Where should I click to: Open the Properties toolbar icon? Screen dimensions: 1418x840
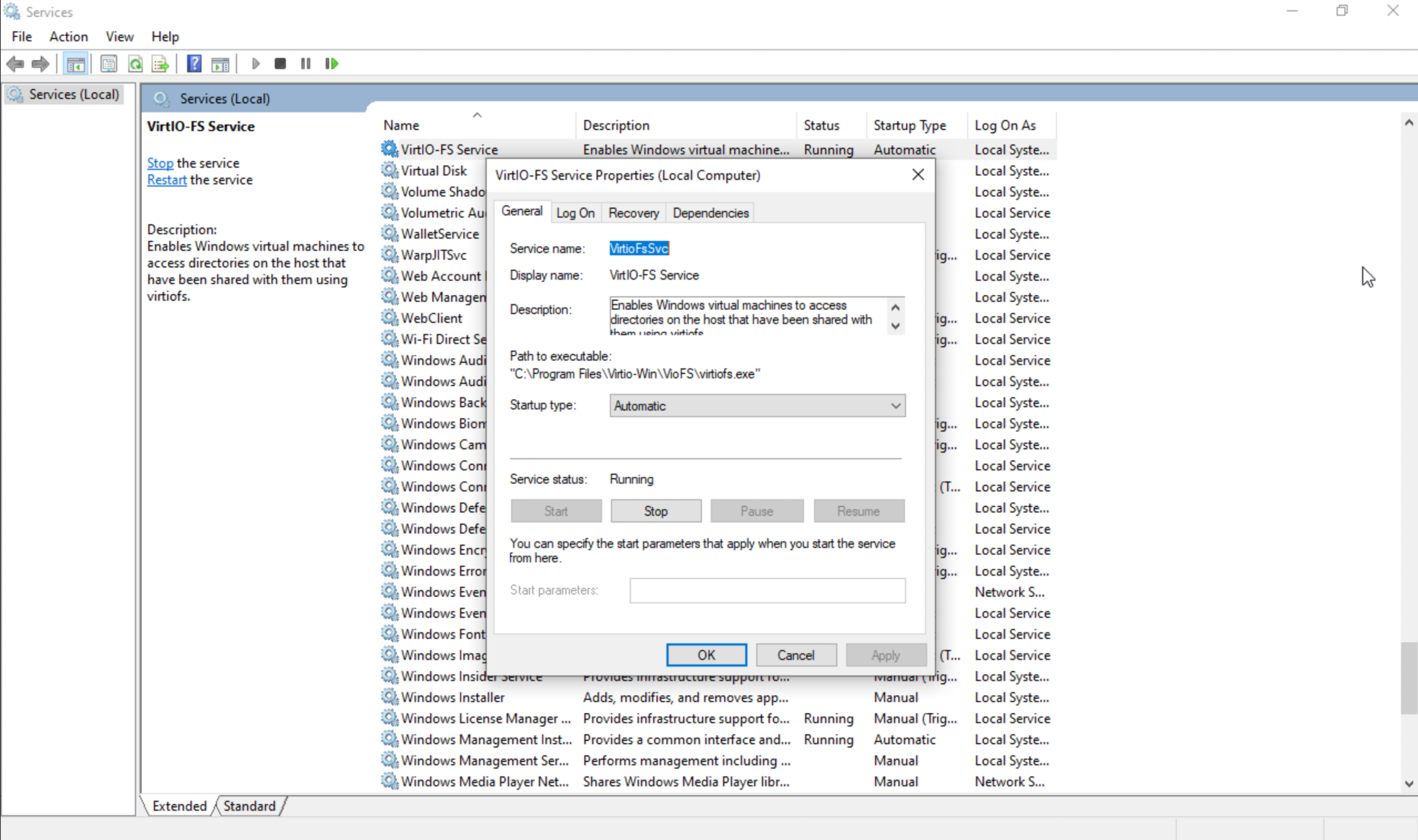pos(109,63)
